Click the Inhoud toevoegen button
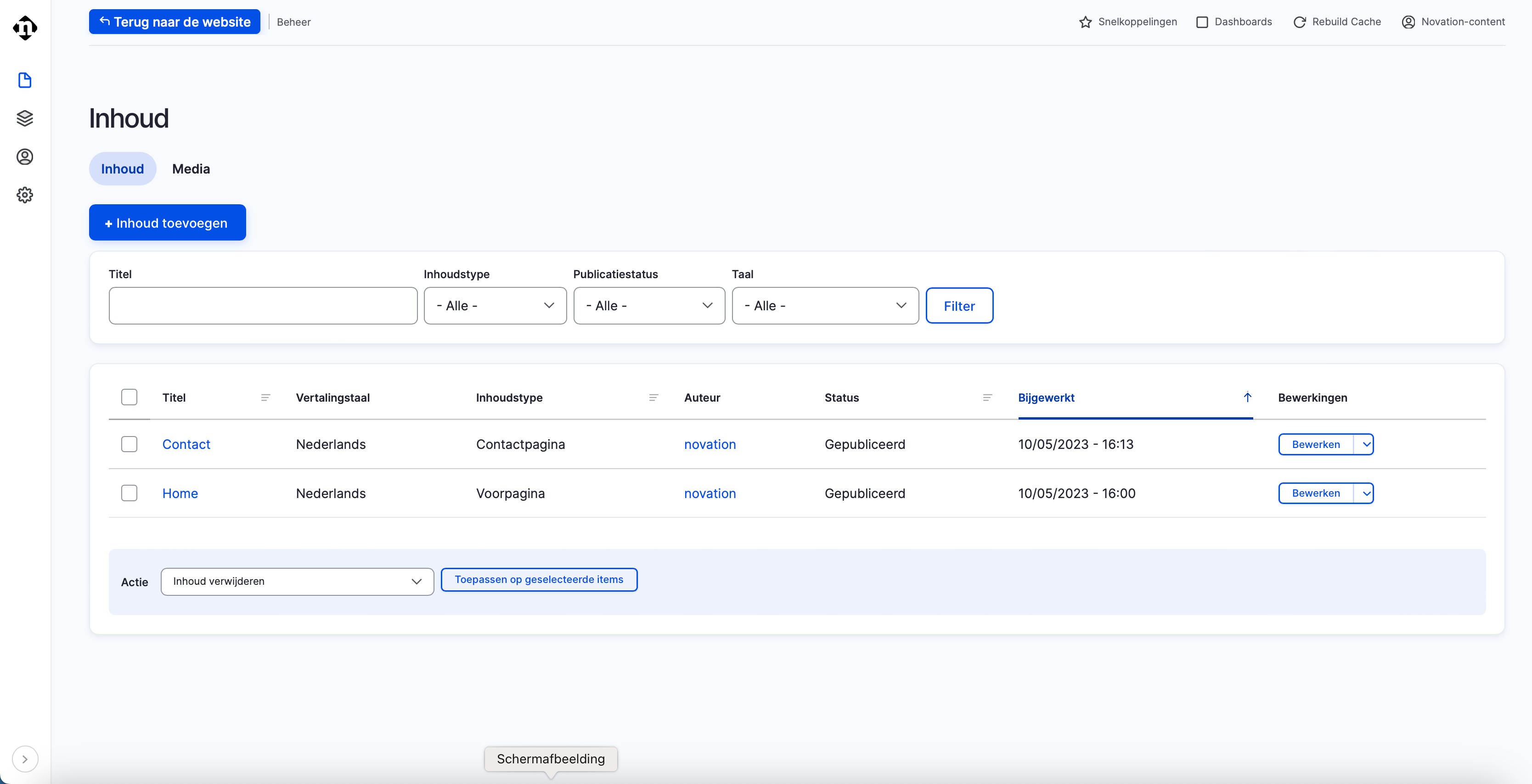 [167, 223]
